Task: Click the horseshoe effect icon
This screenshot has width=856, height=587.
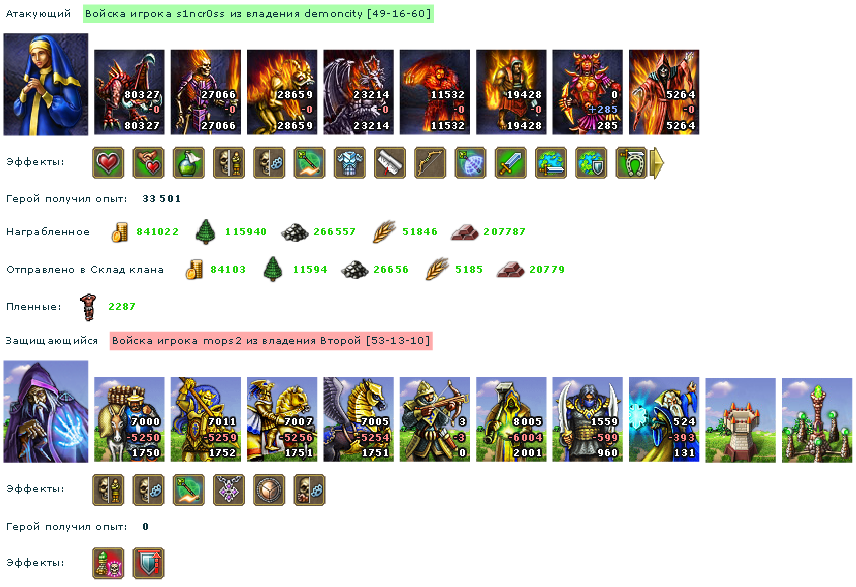Action: click(x=632, y=163)
